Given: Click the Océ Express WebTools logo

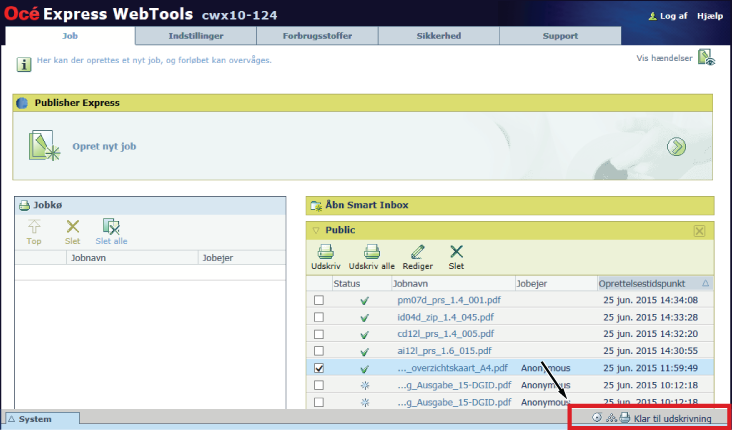Looking at the screenshot, I should point(98,14).
